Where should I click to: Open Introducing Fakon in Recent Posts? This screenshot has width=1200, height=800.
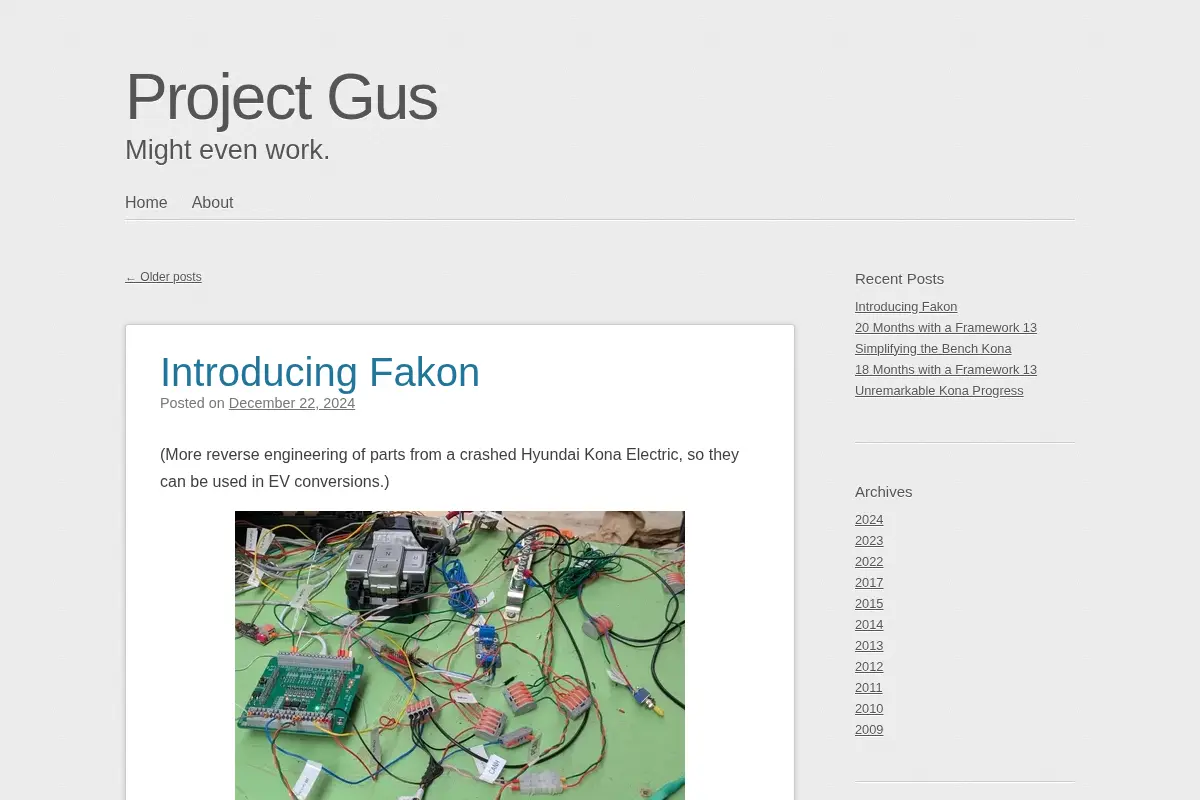pos(906,306)
